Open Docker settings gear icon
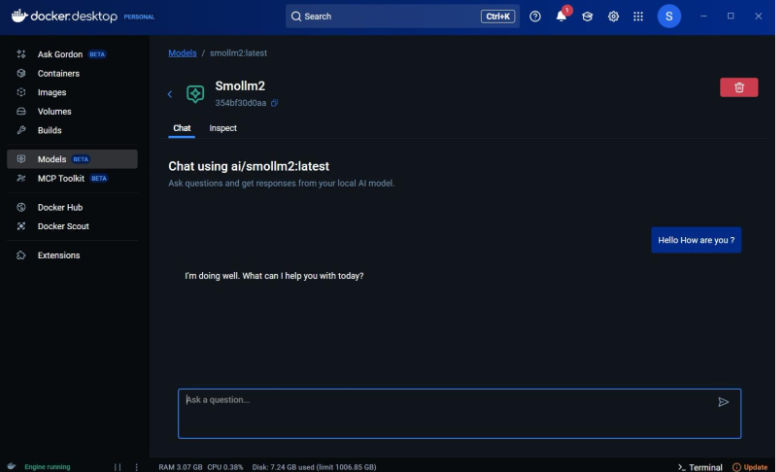This screenshot has height=472, width=776. point(613,16)
